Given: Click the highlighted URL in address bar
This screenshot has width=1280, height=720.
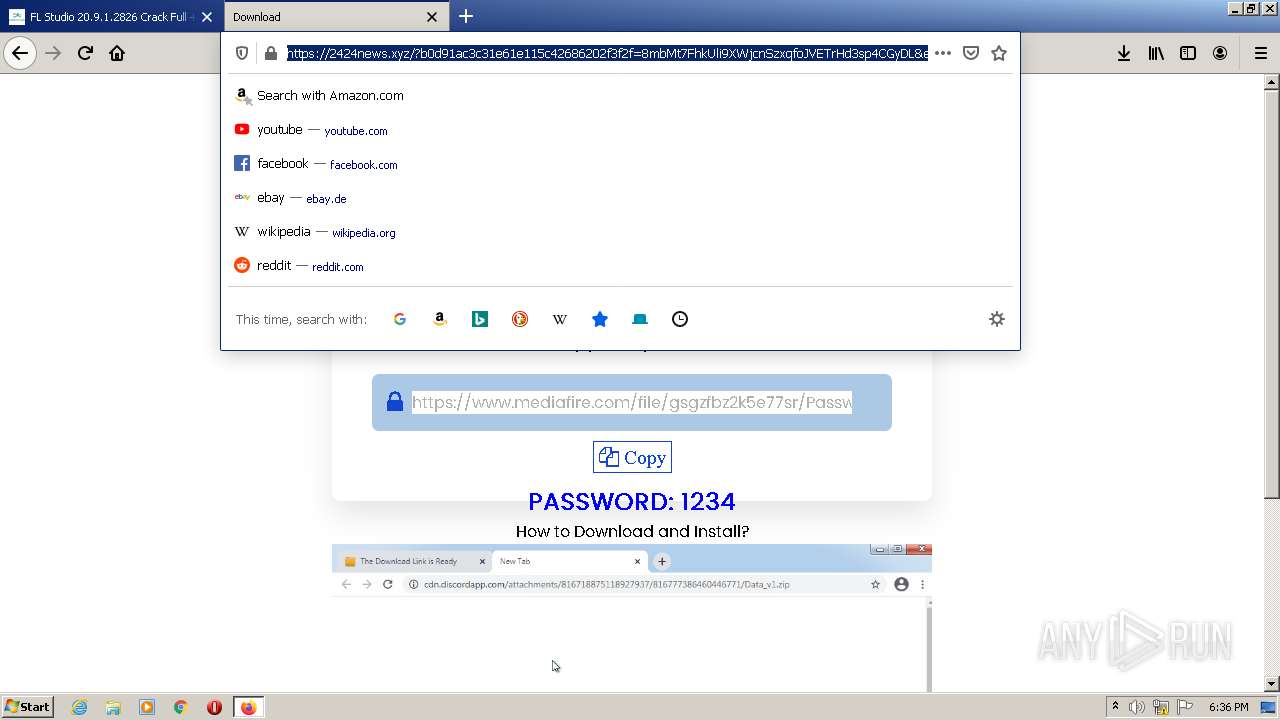Looking at the screenshot, I should point(608,53).
